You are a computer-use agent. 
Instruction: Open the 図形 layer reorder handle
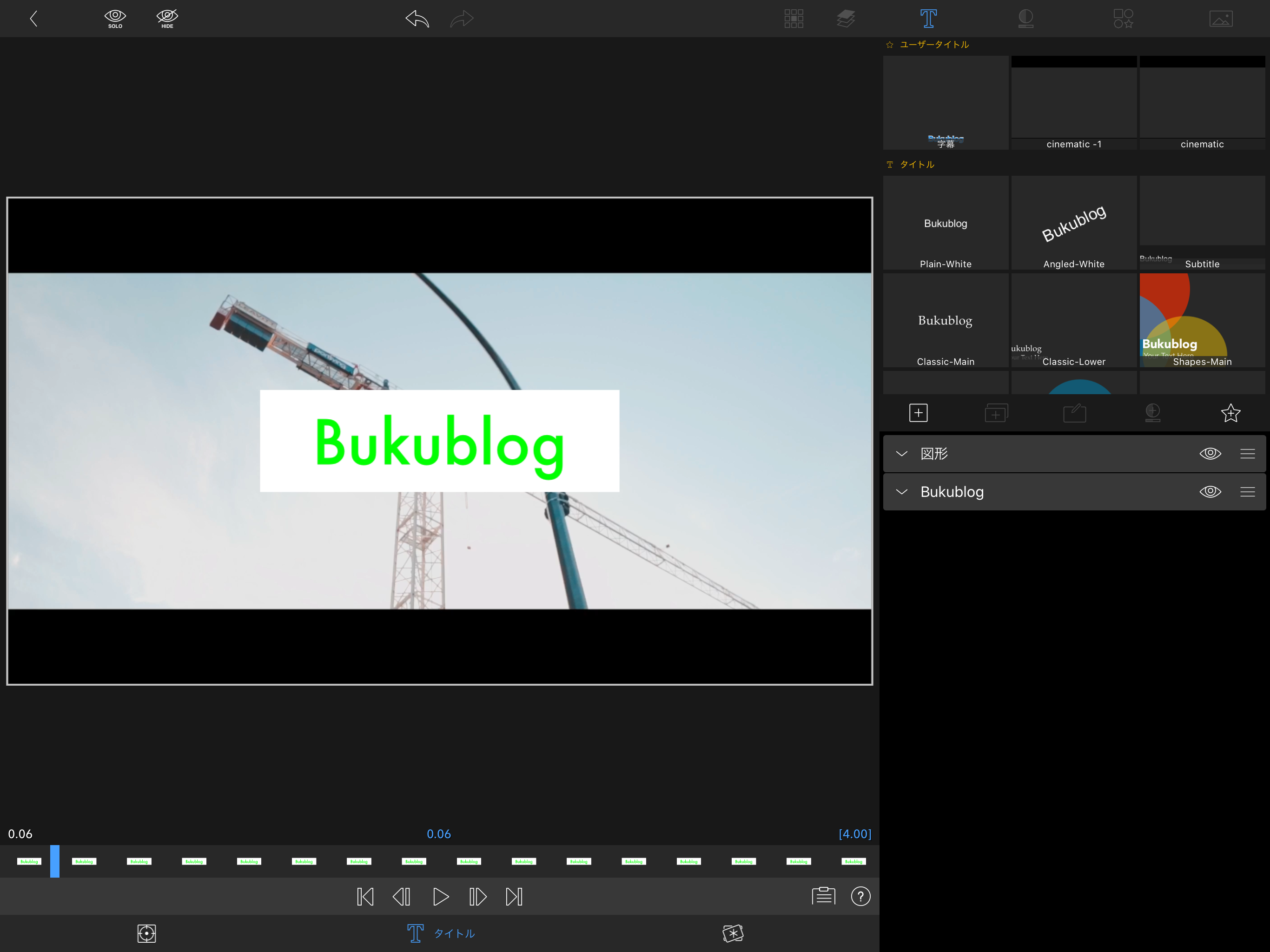pos(1247,454)
